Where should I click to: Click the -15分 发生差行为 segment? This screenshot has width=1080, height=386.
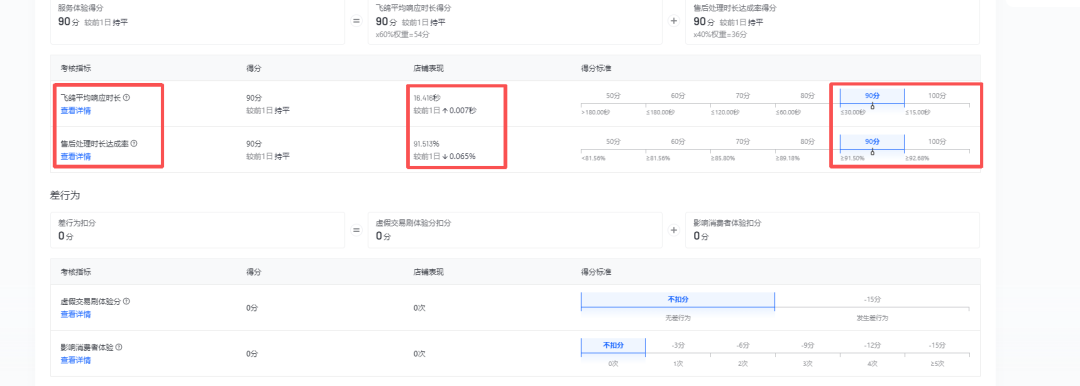pyautogui.click(x=872, y=300)
